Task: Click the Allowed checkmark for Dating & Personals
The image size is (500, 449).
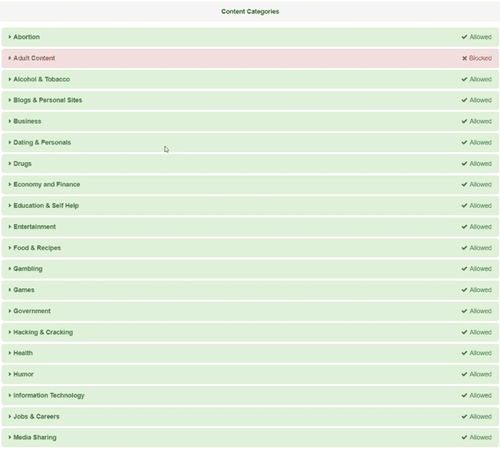Action: coord(464,143)
